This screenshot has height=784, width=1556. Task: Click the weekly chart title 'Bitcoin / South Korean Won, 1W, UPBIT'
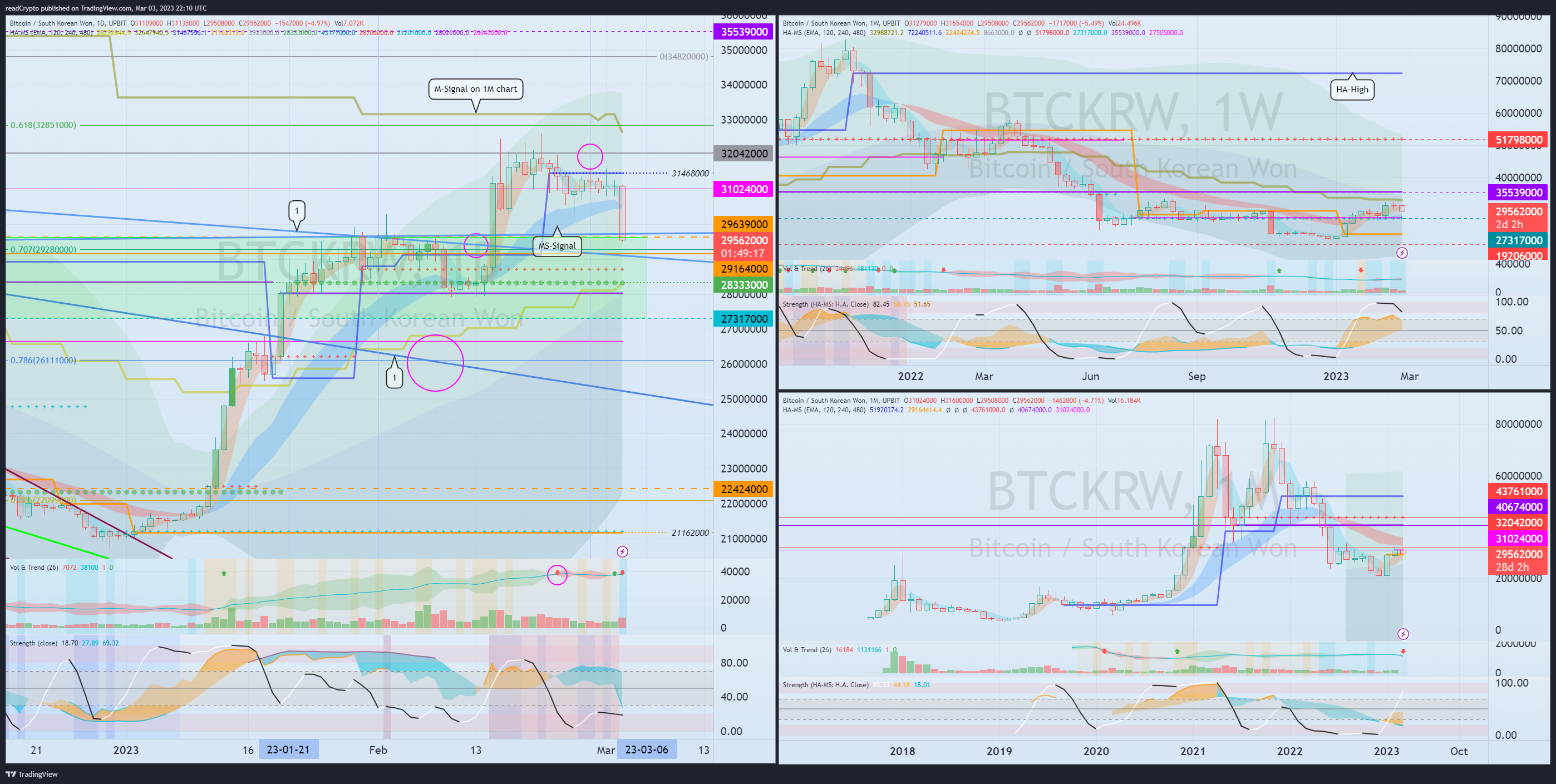841,23
